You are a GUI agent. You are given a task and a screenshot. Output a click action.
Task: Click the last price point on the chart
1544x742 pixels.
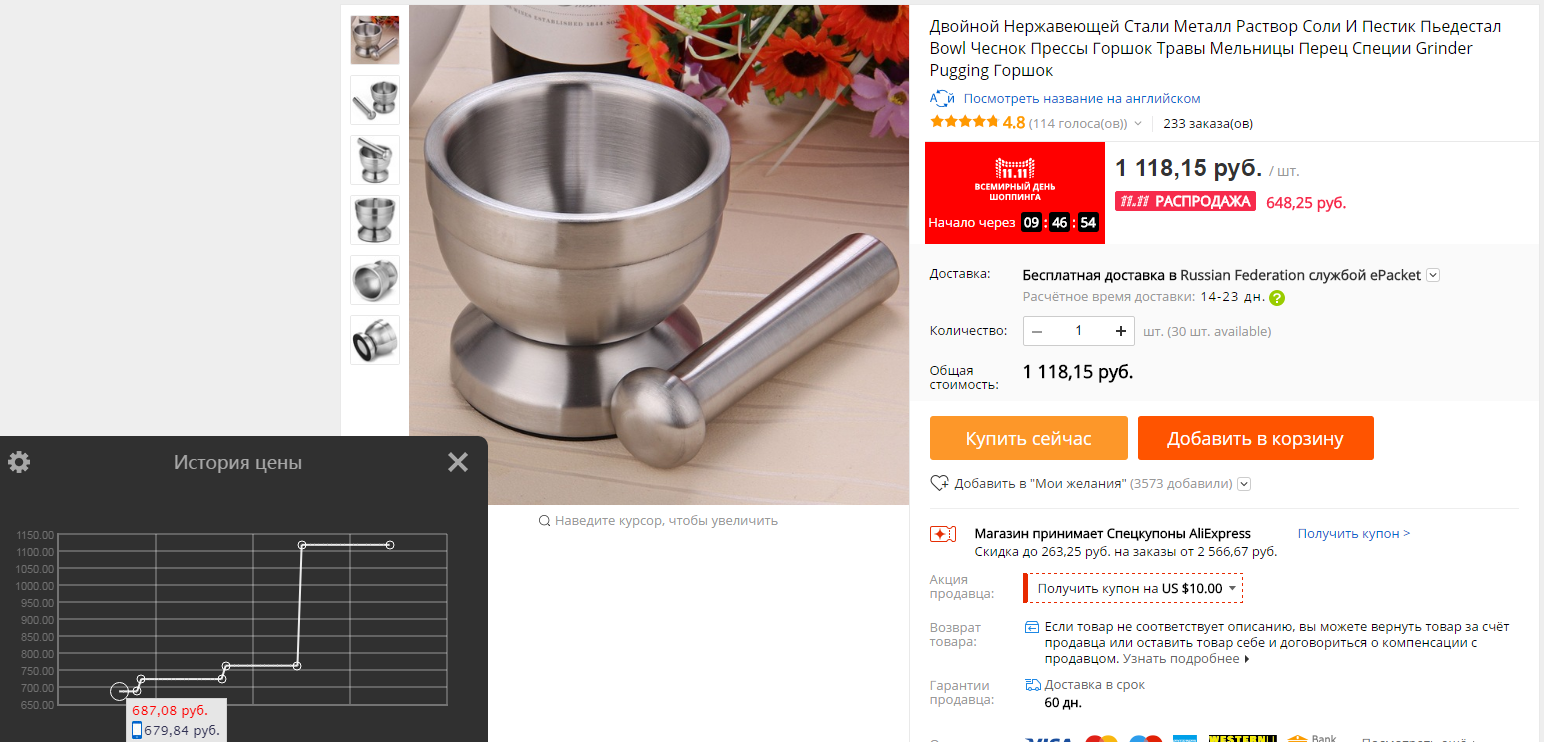click(390, 545)
